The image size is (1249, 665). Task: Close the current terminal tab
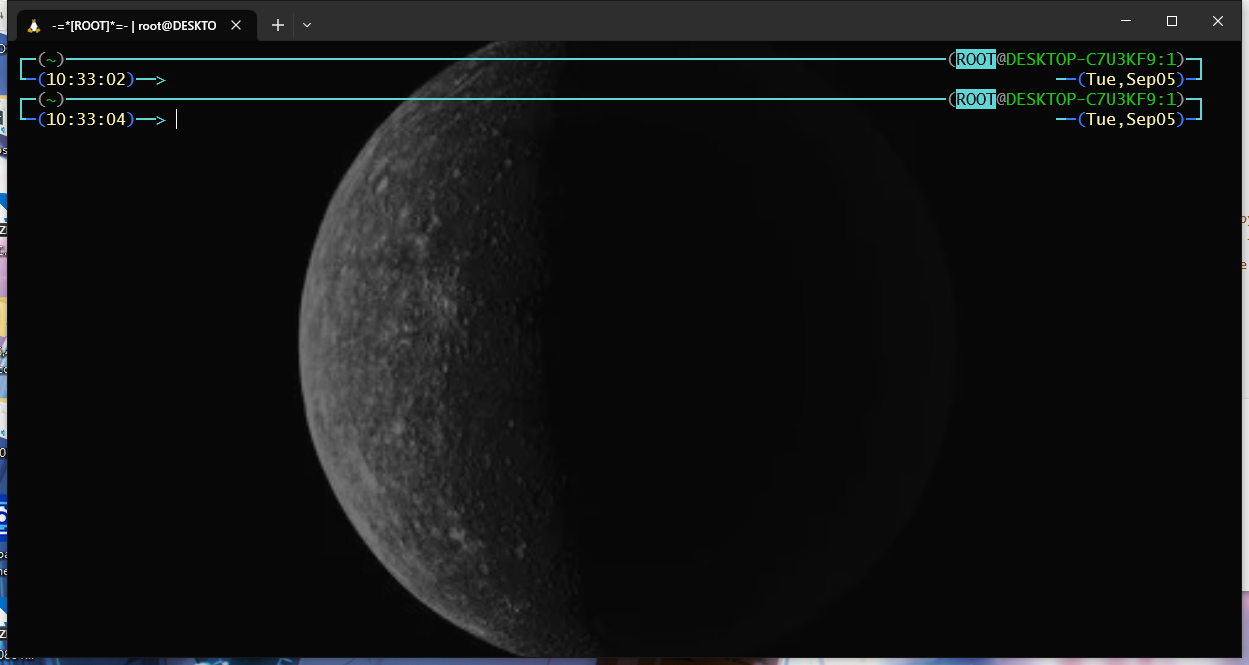(x=236, y=25)
